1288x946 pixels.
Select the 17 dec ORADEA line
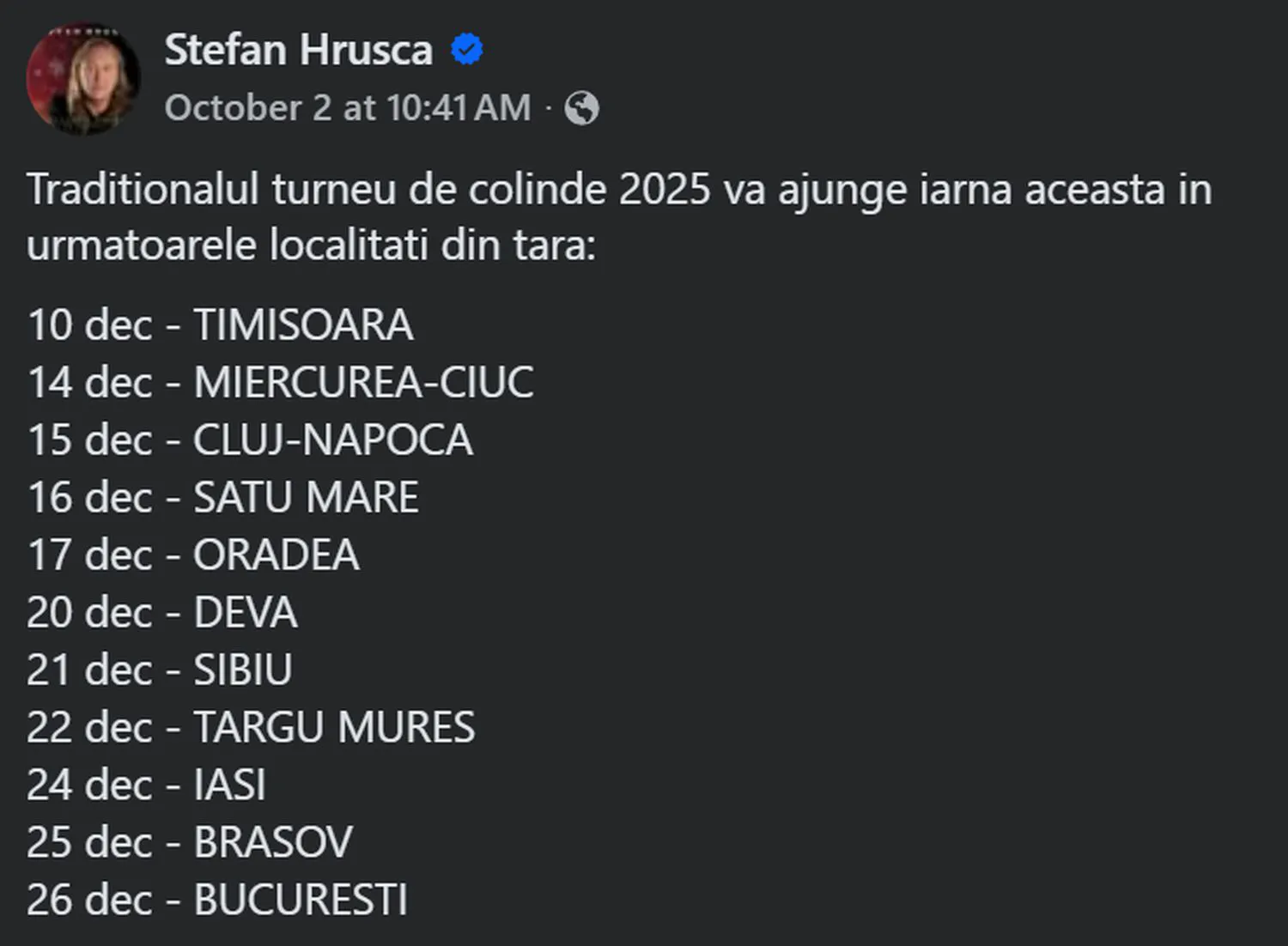click(x=192, y=555)
